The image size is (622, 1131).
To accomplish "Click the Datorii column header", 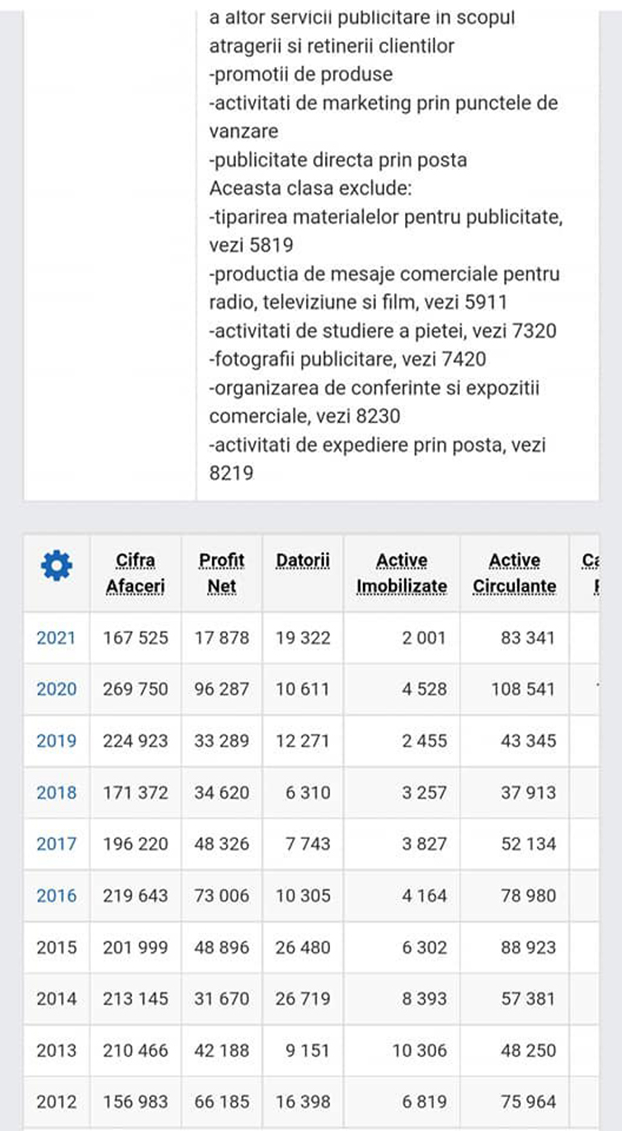I will [x=302, y=561].
